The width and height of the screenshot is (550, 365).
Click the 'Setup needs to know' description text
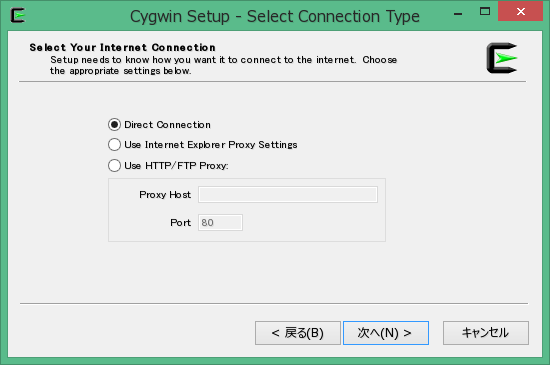(x=223, y=65)
